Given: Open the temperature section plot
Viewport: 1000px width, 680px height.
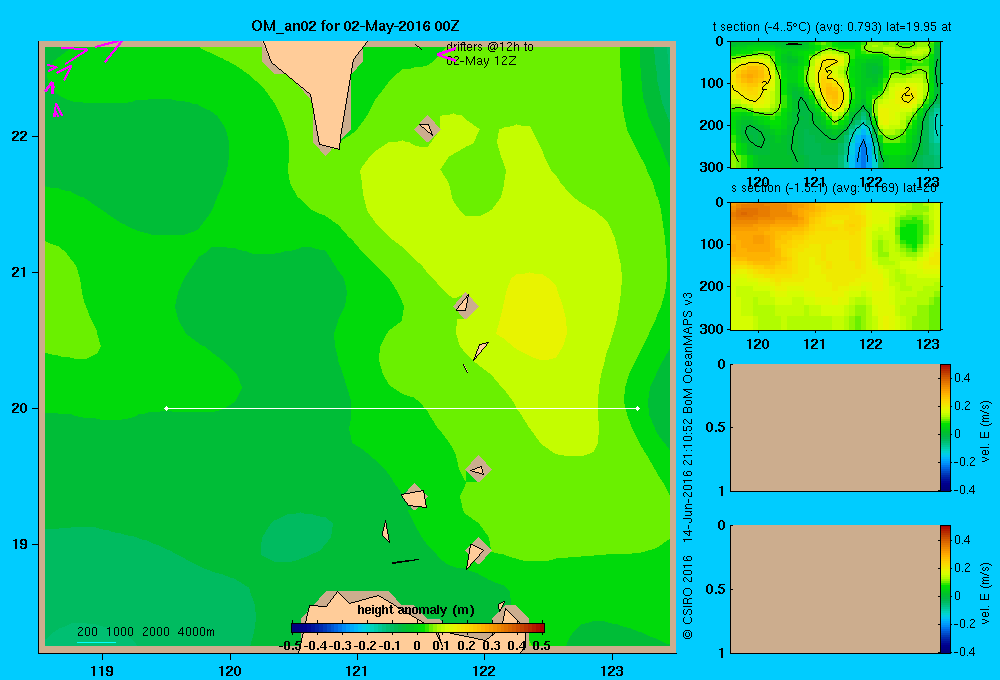Looking at the screenshot, I should (x=835, y=105).
